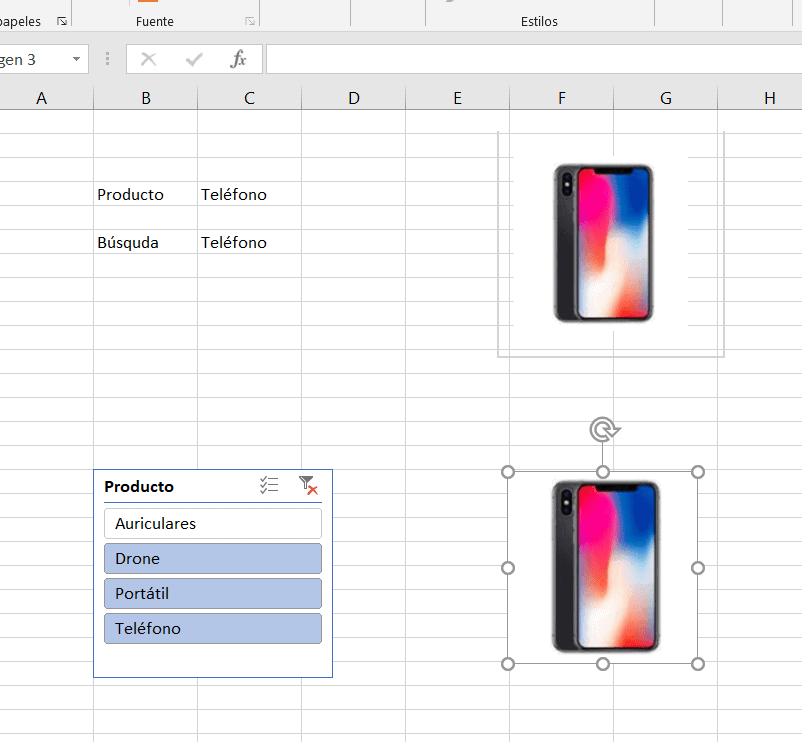Screen dimensions: 802x742
Task: Click the picture's top-left sizing handle
Action: pos(508,472)
